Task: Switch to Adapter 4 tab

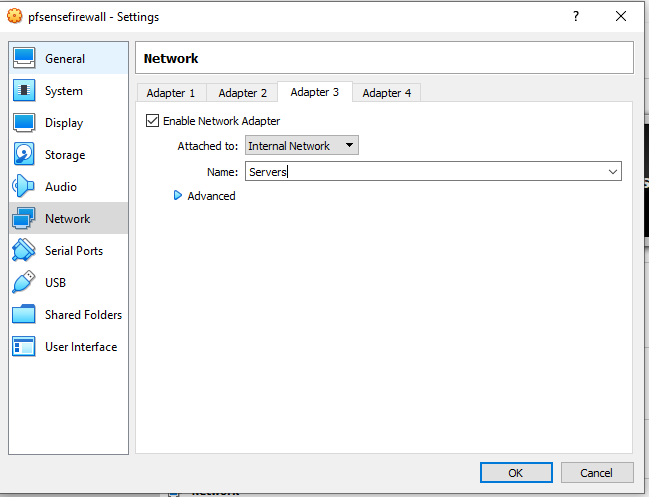Action: tap(387, 93)
